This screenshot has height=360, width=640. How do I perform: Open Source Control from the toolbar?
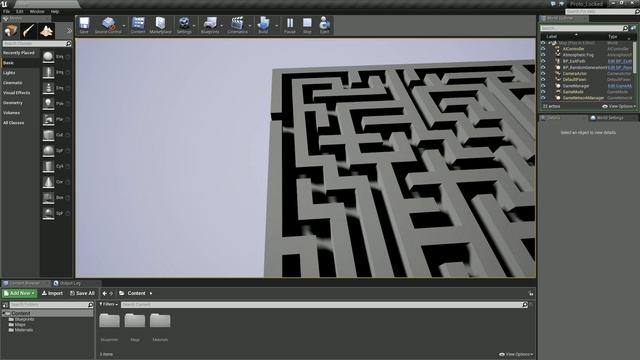[x=108, y=25]
